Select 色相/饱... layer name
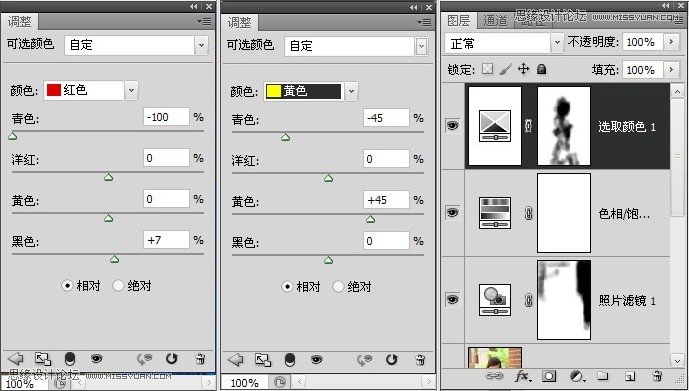The image size is (689, 391). pyautogui.click(x=624, y=214)
